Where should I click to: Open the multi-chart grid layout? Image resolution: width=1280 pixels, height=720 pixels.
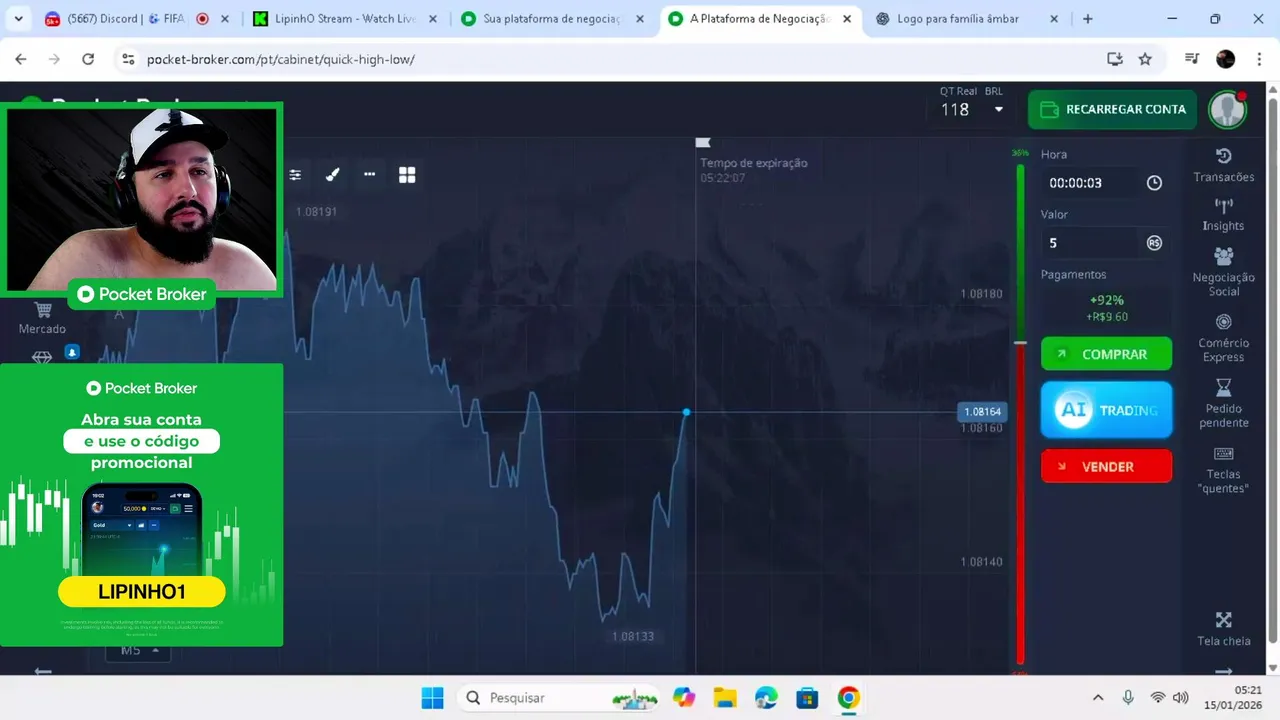pos(407,175)
